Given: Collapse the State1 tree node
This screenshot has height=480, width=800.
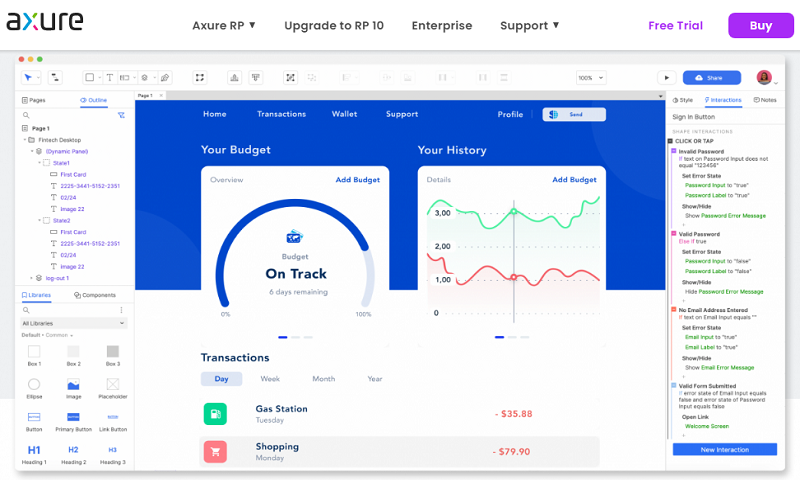Looking at the screenshot, I should (39, 163).
